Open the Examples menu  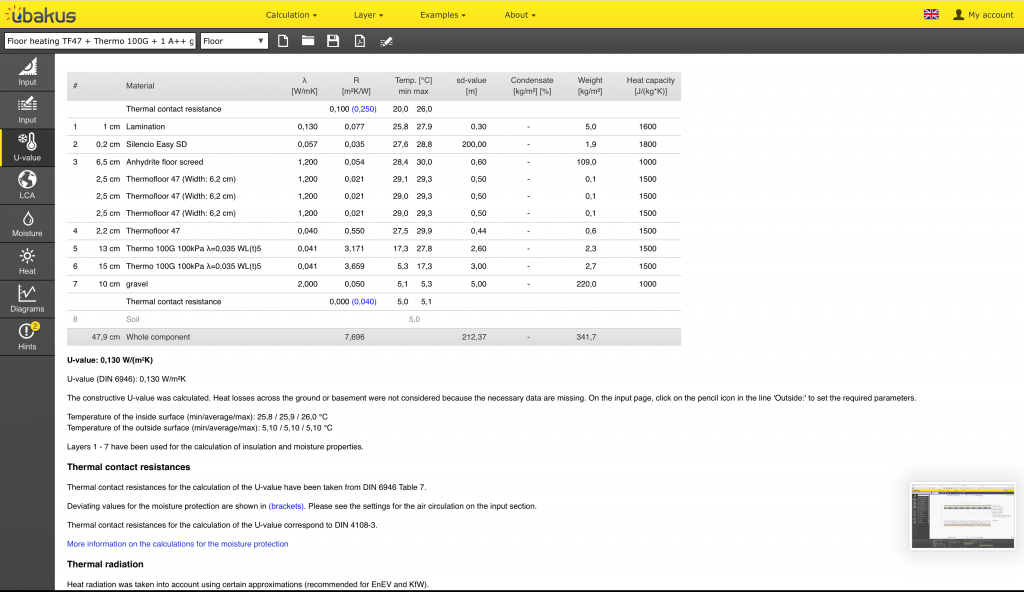click(x=442, y=15)
